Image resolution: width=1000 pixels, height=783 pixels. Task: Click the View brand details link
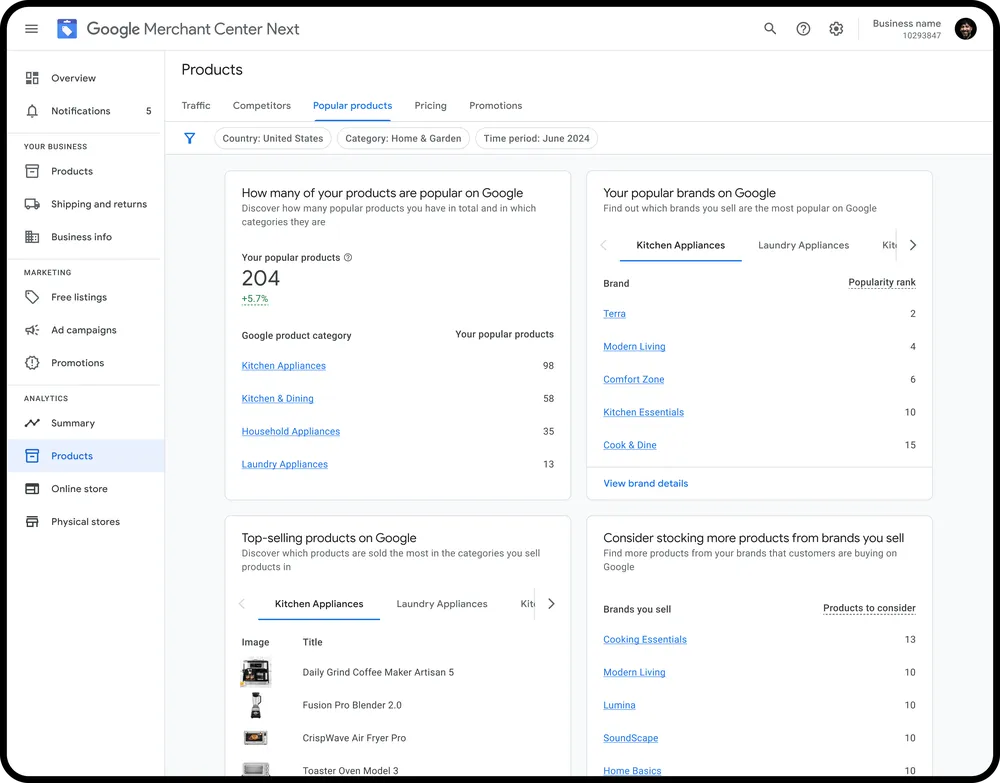coord(645,483)
